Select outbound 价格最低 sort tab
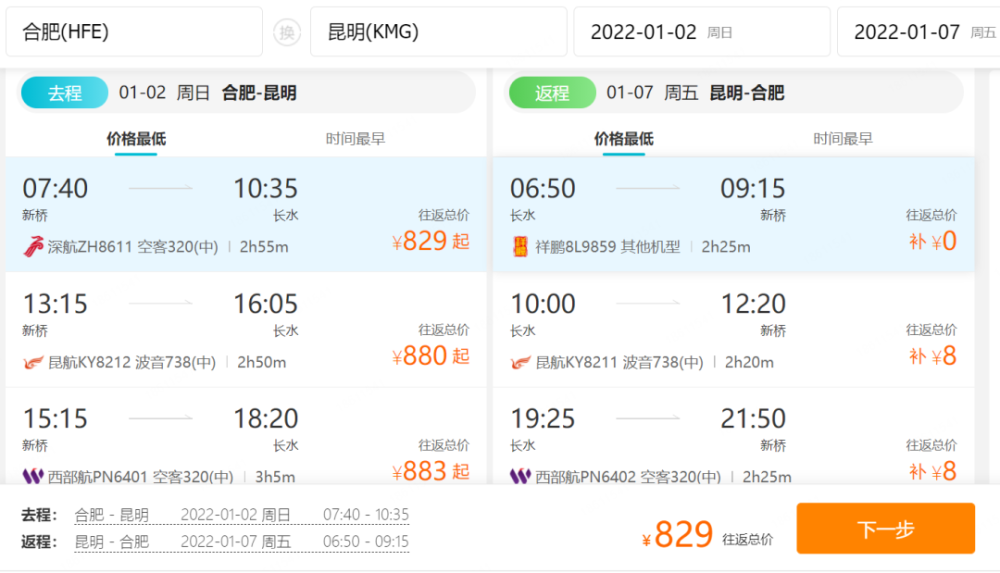 pos(136,139)
